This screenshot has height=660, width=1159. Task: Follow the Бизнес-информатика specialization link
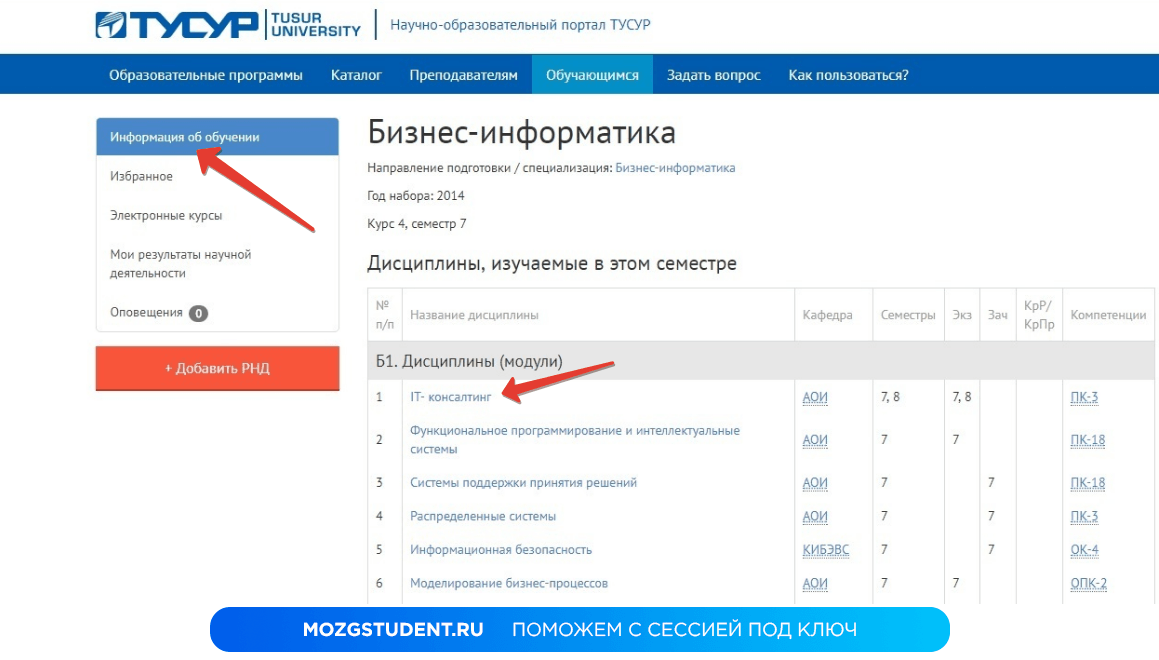(x=675, y=168)
